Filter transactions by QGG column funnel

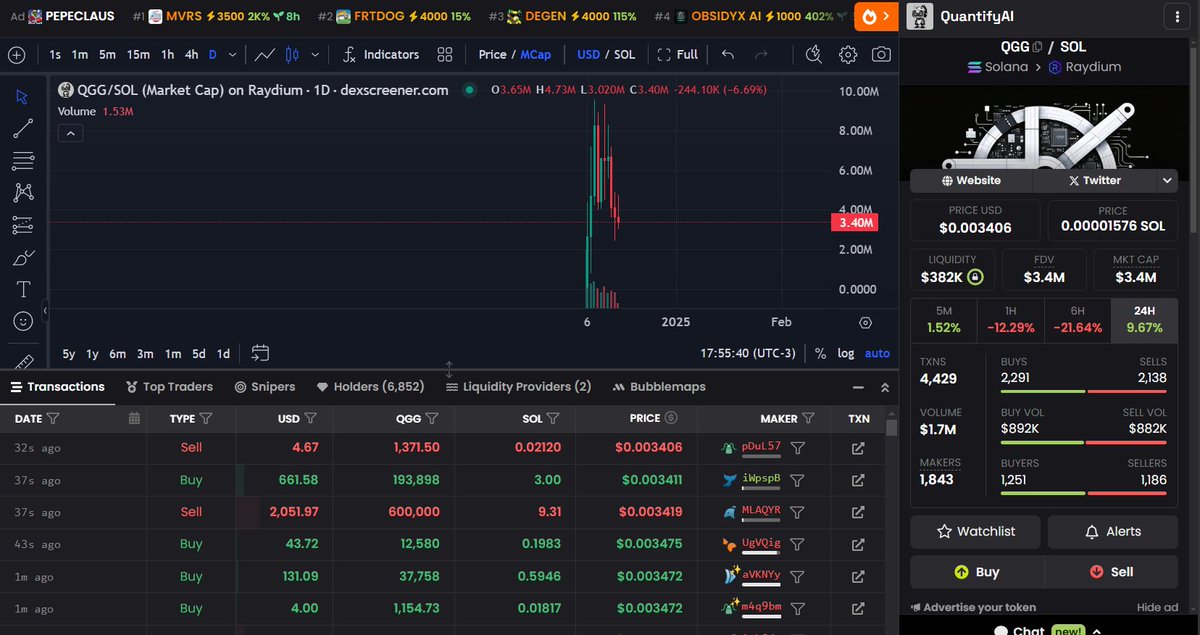pyautogui.click(x=432, y=418)
